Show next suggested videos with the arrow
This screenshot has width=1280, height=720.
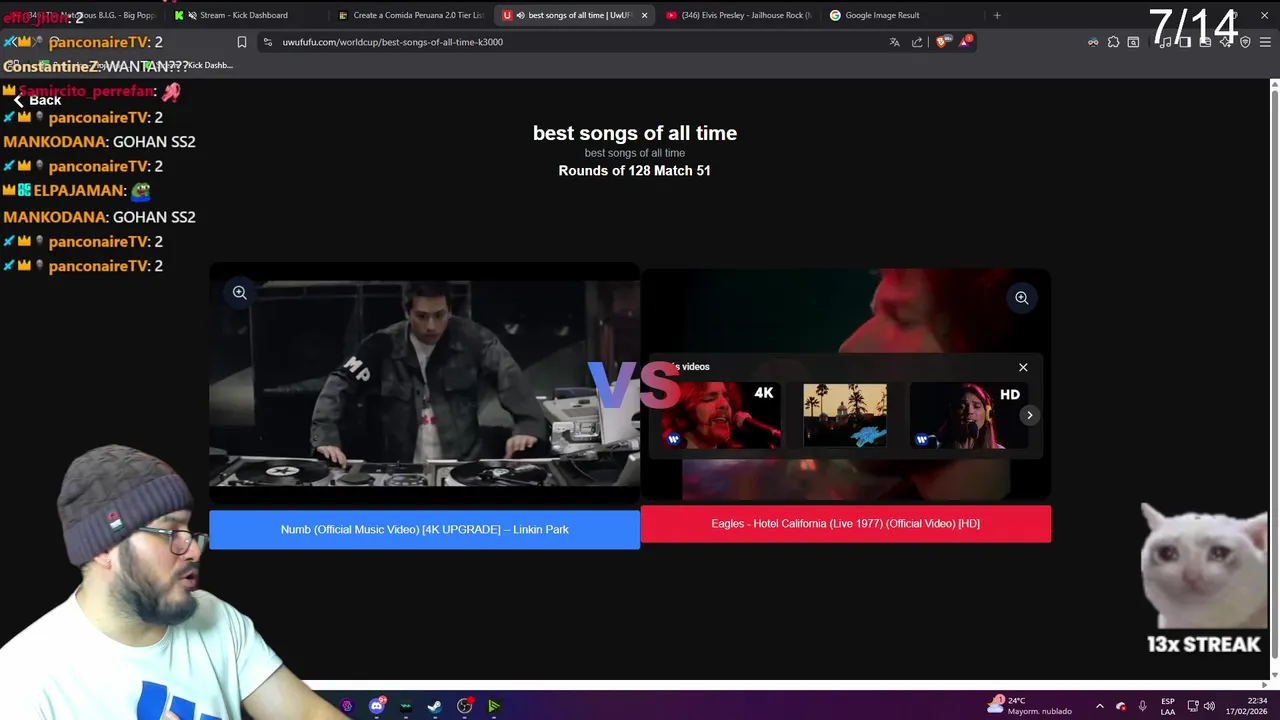1029,415
